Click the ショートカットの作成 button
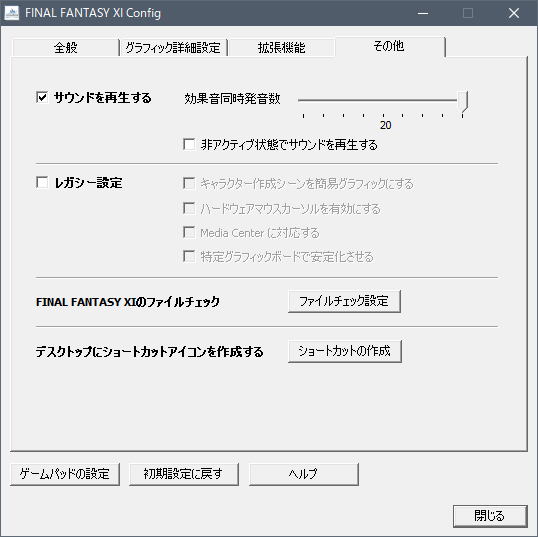Viewport: 538px width, 537px height. [344, 351]
